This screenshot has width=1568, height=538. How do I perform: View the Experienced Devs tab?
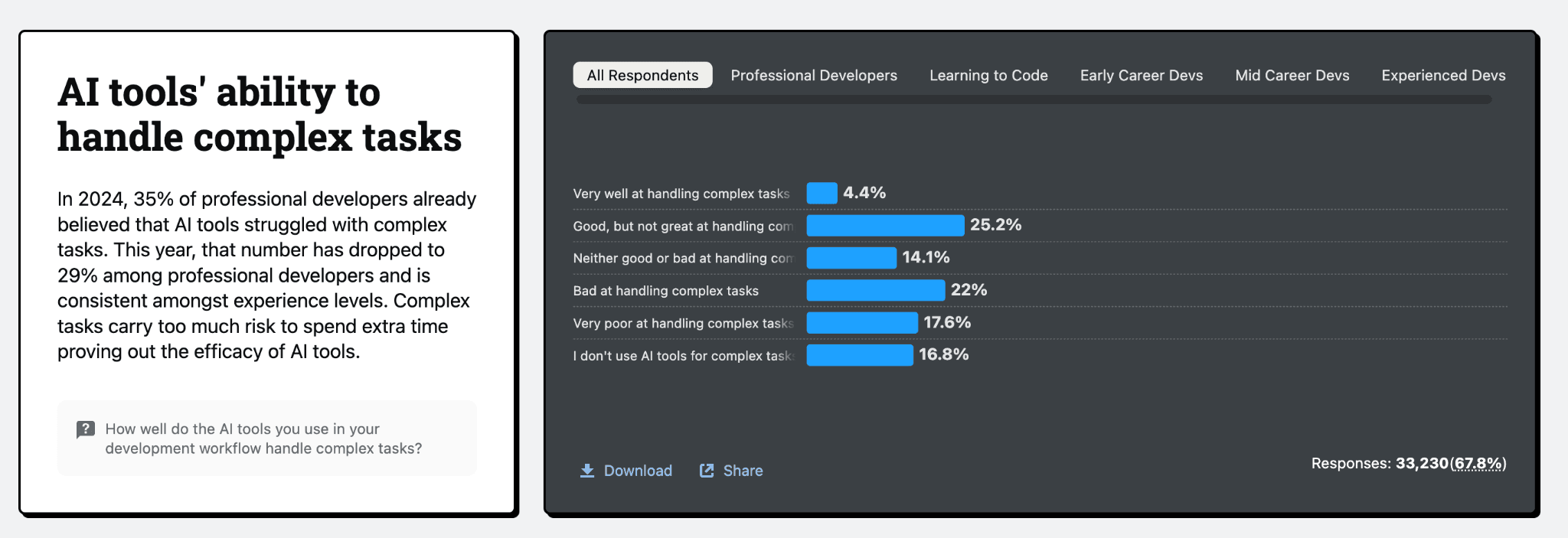coord(1443,75)
